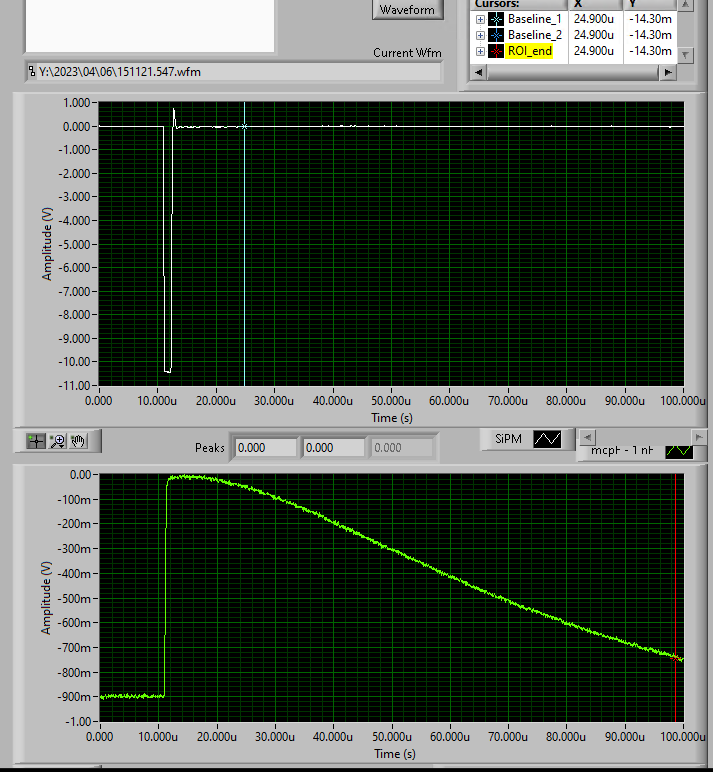This screenshot has height=772, width=713.
Task: Click the SiPM legend label
Action: (508, 439)
